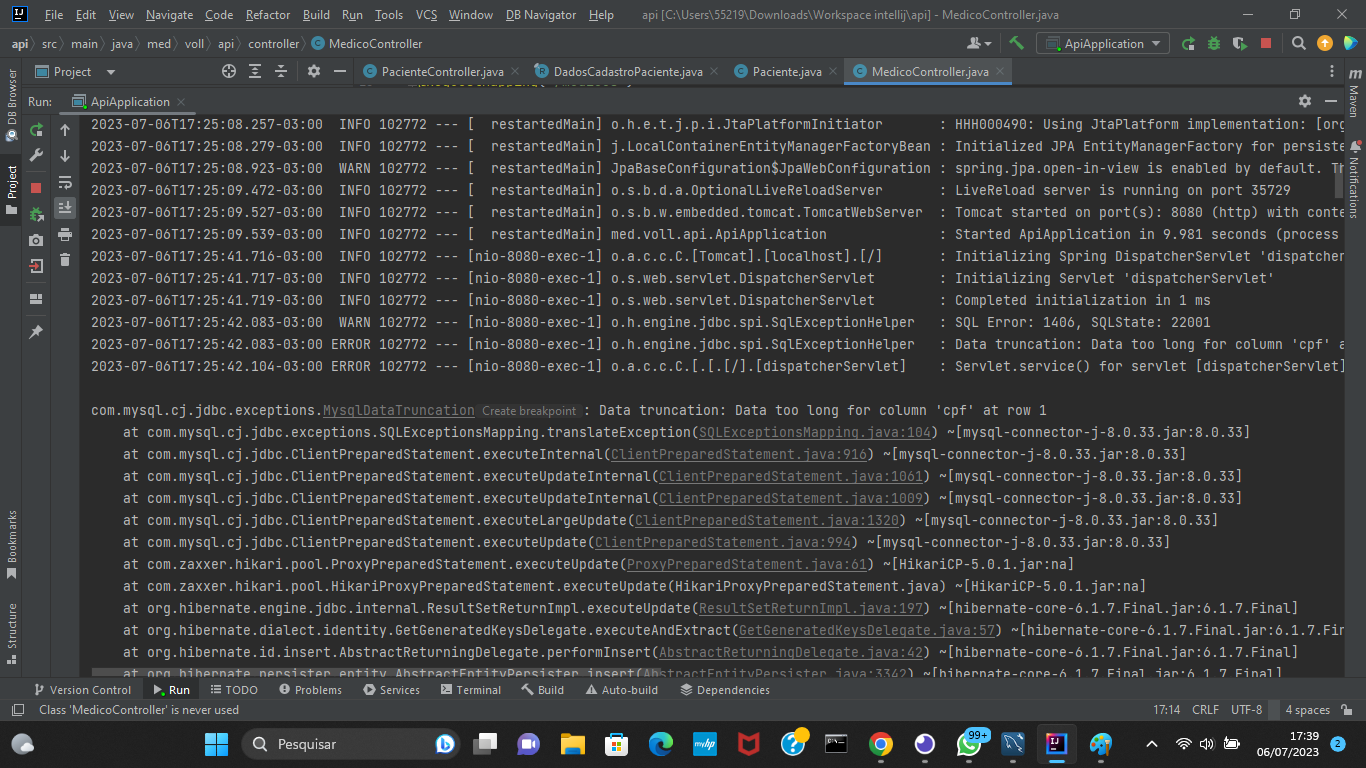Open the indent '4 spaces' selector

tap(1308, 710)
